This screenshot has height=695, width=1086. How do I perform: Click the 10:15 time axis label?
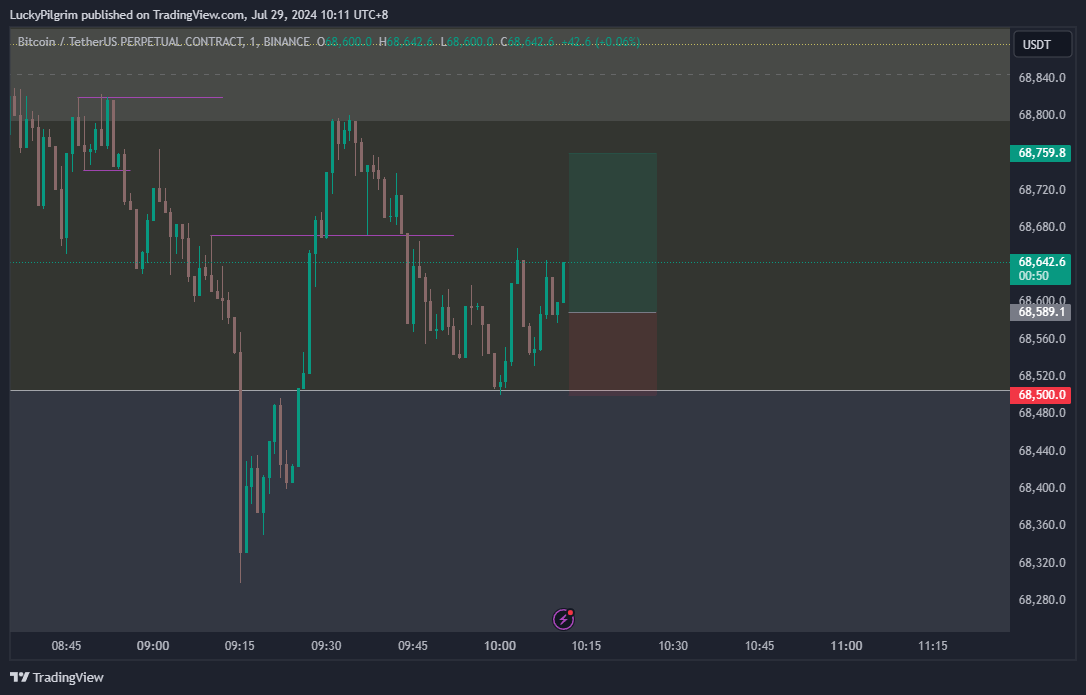click(x=586, y=646)
